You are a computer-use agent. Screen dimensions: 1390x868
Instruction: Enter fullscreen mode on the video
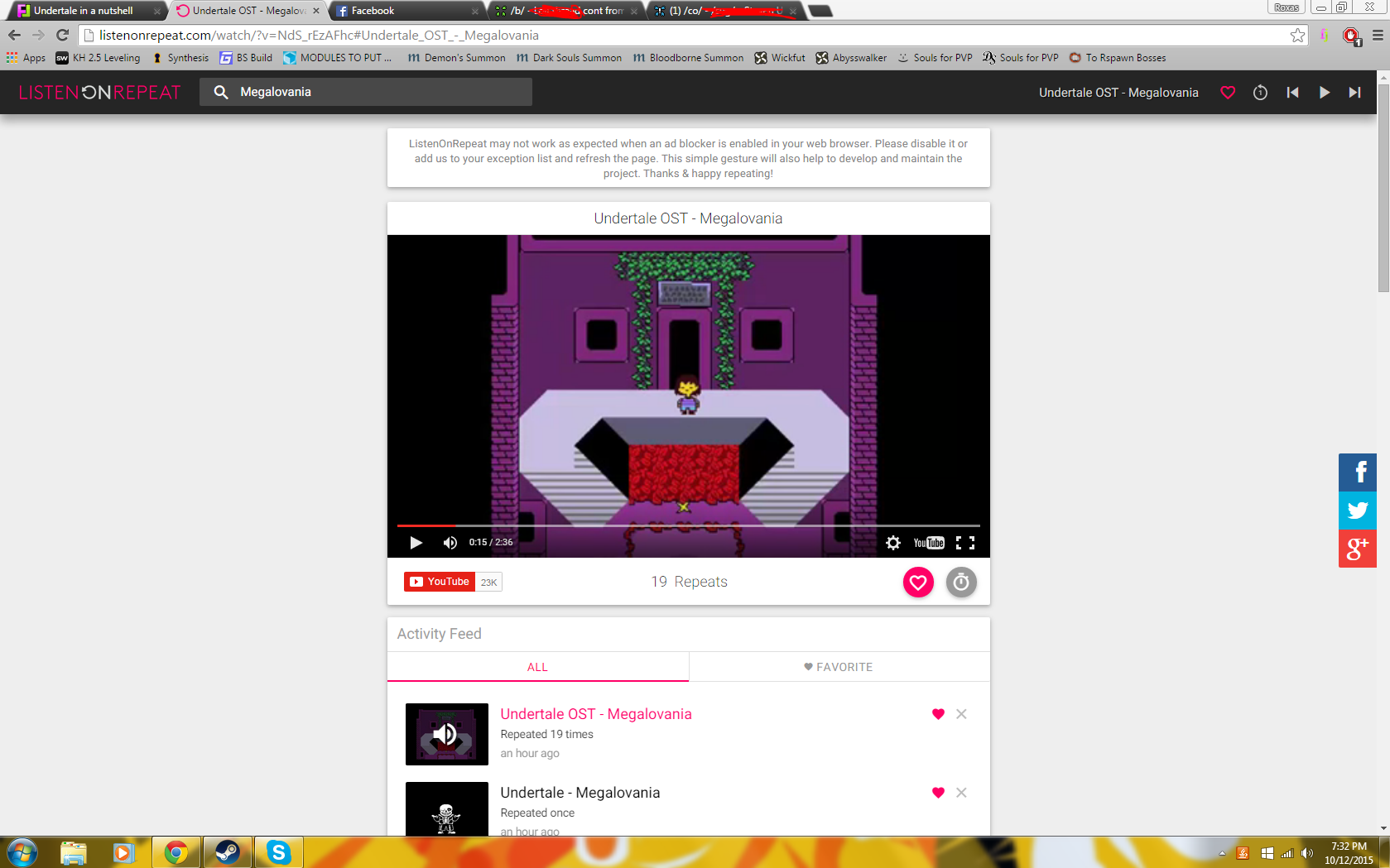[964, 543]
